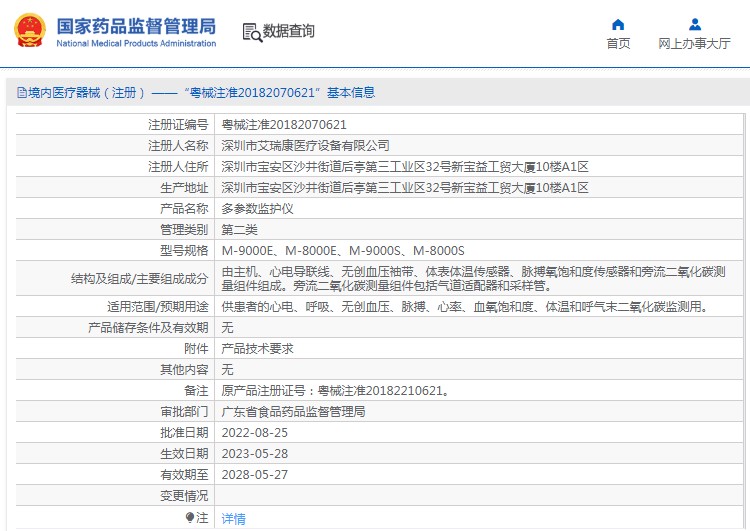Click registration number value 粤械注准20182070621
750x531 pixels.
coord(284,125)
